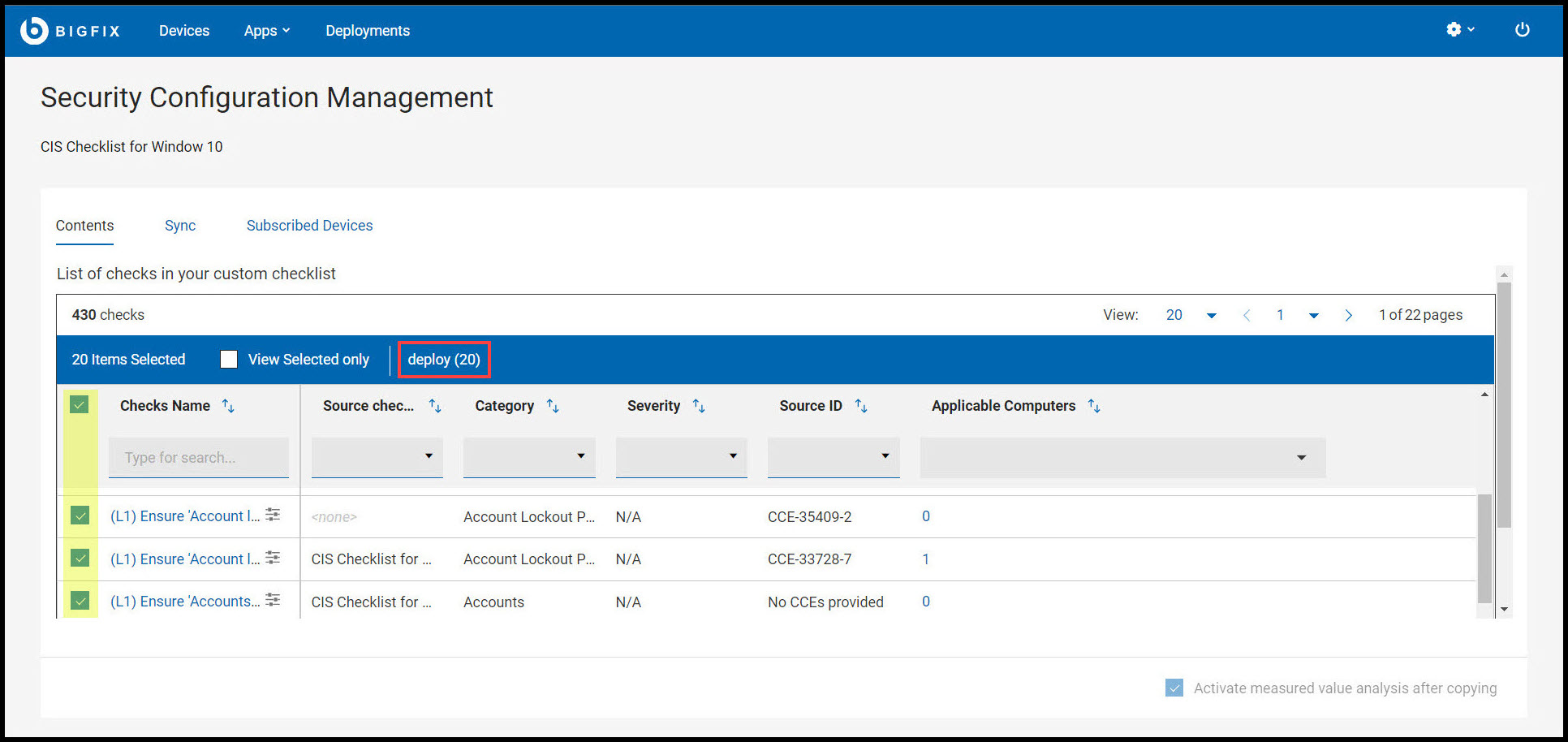Viewport: 1568px width, 742px height.
Task: Open the View 20 per-page dropdown
Action: (1191, 315)
